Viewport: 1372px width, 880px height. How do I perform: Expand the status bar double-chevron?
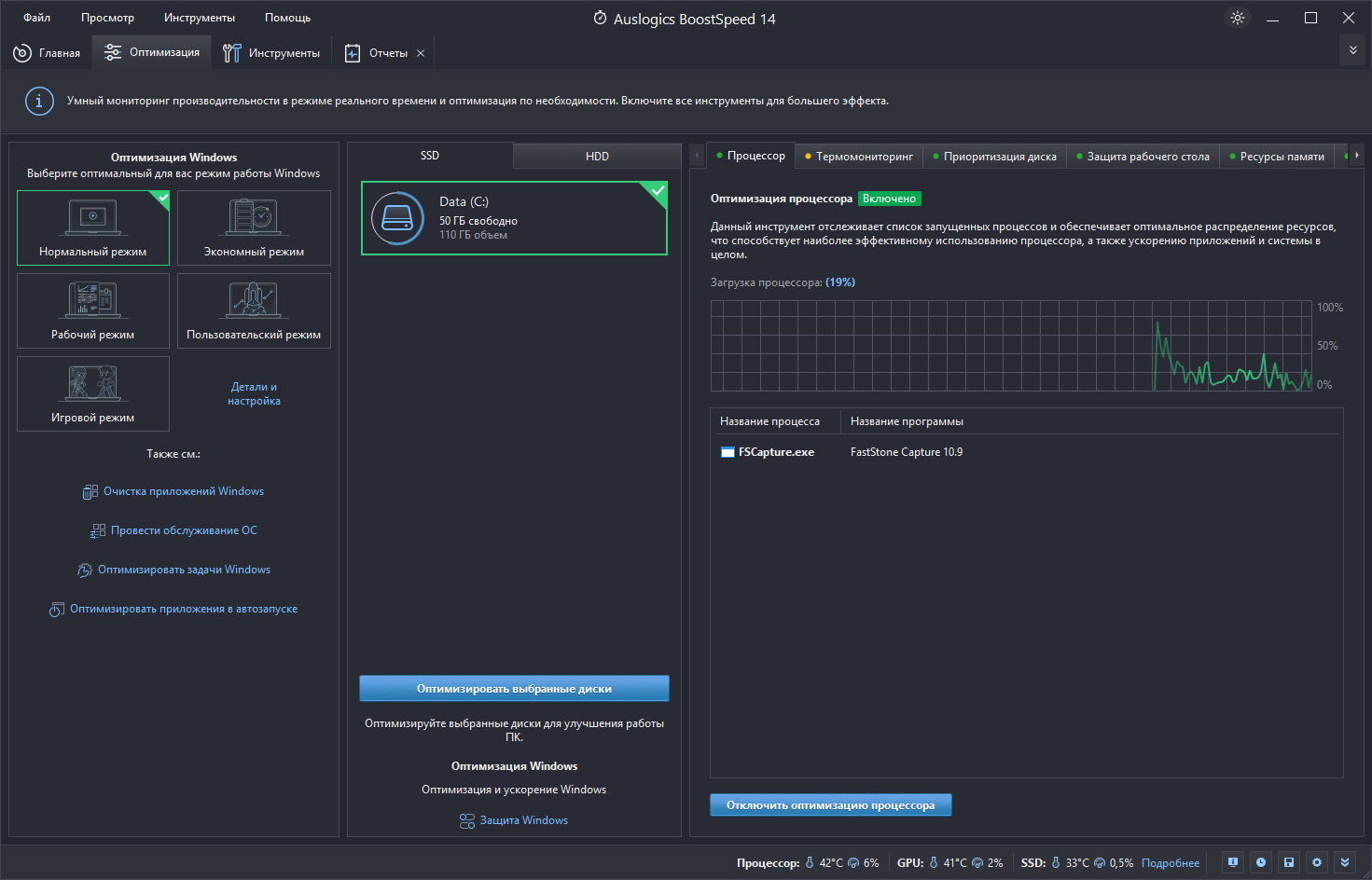point(1345,862)
